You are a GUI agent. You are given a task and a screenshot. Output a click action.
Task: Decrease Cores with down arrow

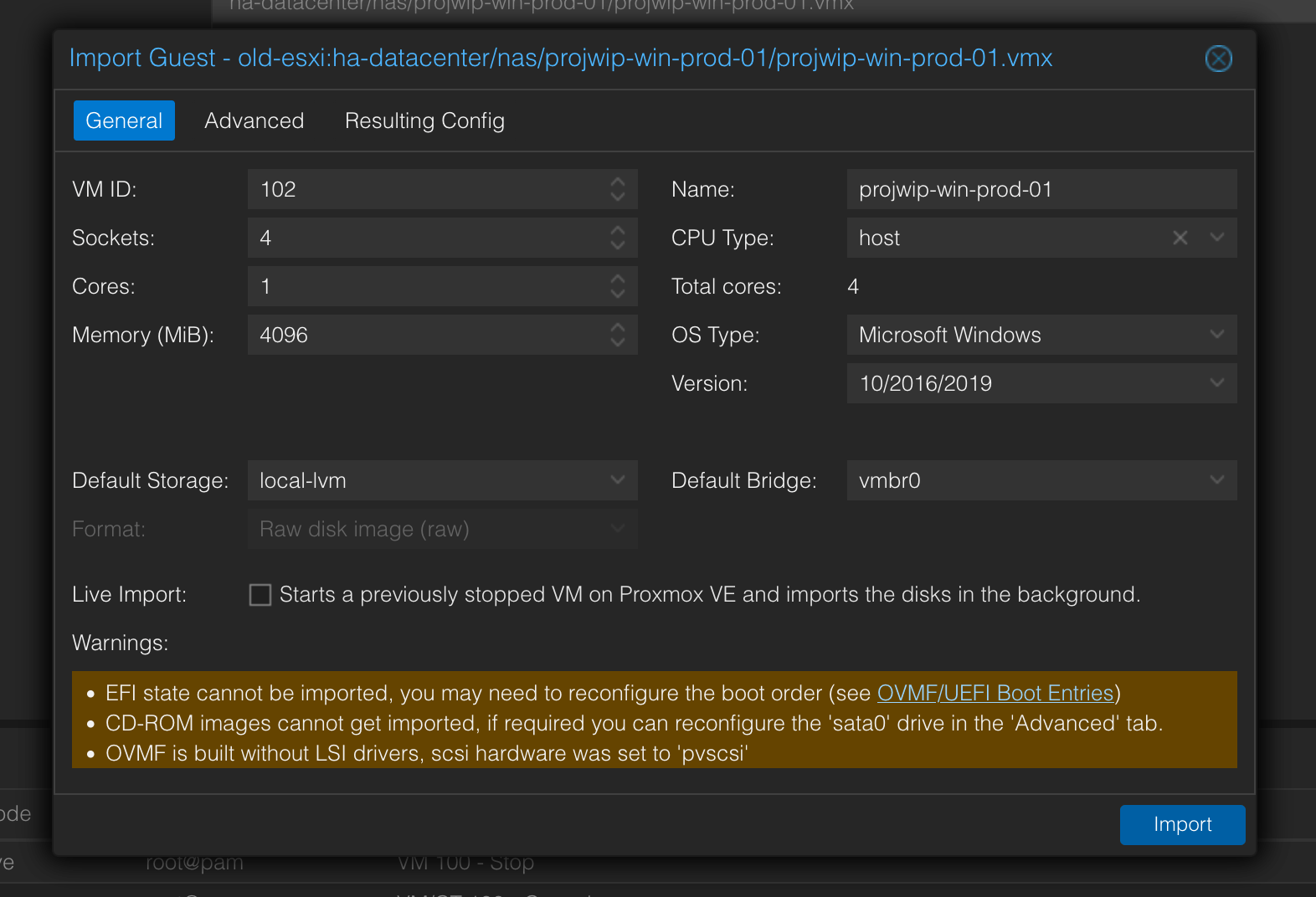(618, 295)
